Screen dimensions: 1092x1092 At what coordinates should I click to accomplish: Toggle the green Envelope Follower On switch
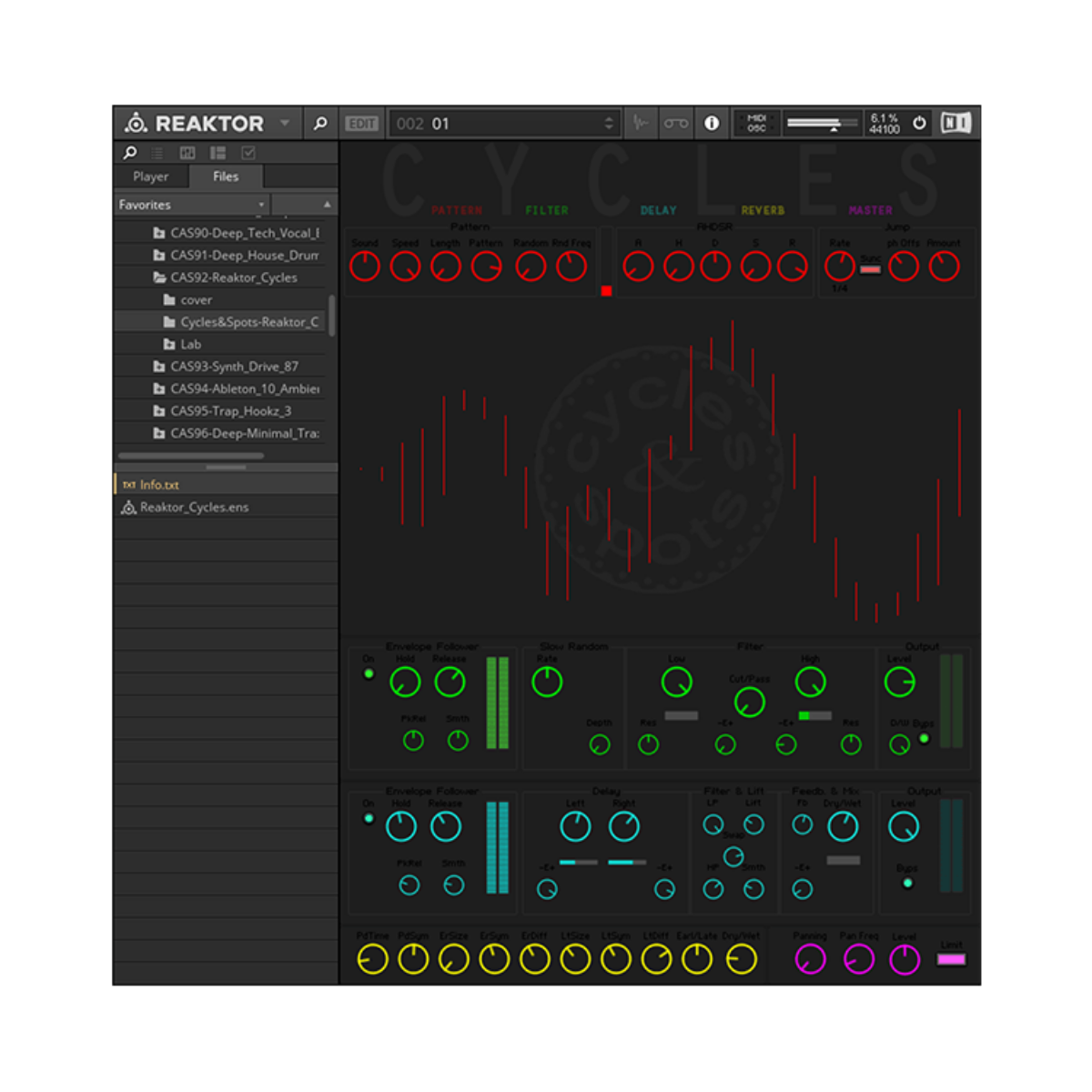coord(369,674)
